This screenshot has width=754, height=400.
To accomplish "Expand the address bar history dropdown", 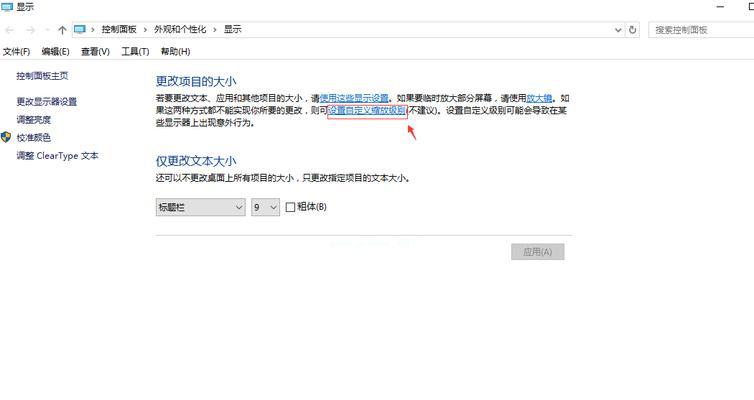I will [618, 30].
